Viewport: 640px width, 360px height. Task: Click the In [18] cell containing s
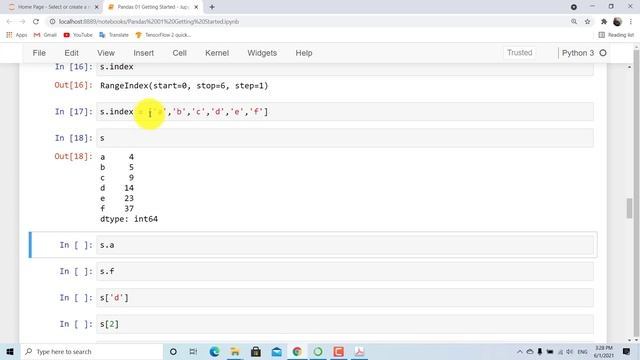[x=345, y=138]
